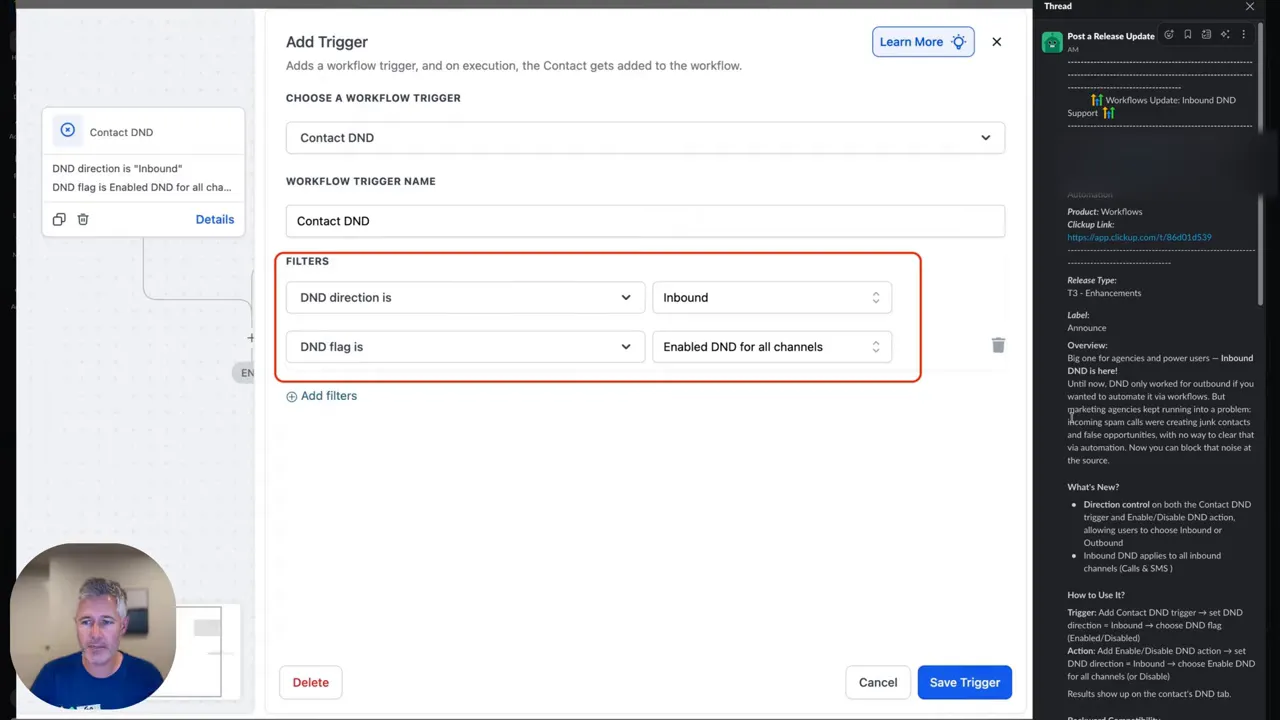Image resolution: width=1280 pixels, height=720 pixels.
Task: Click the Workflow Trigger Name field
Action: pos(645,221)
